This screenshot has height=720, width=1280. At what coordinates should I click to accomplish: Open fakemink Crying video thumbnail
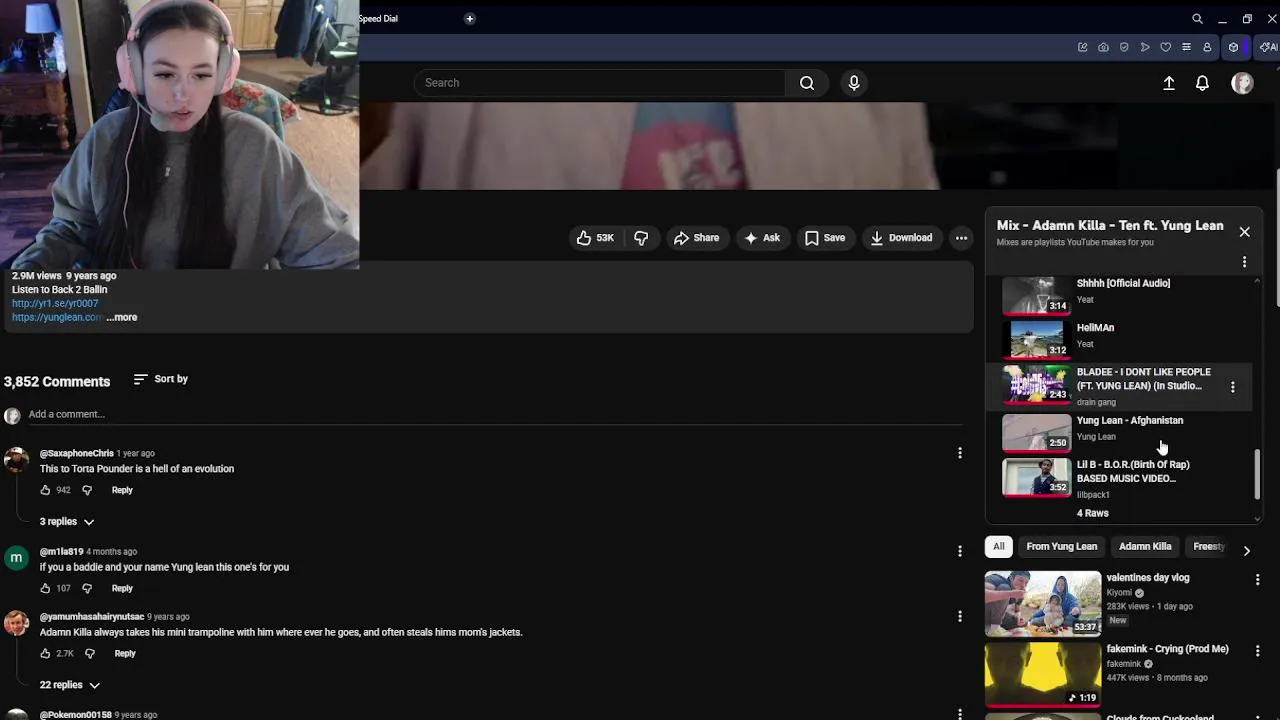[1042, 674]
